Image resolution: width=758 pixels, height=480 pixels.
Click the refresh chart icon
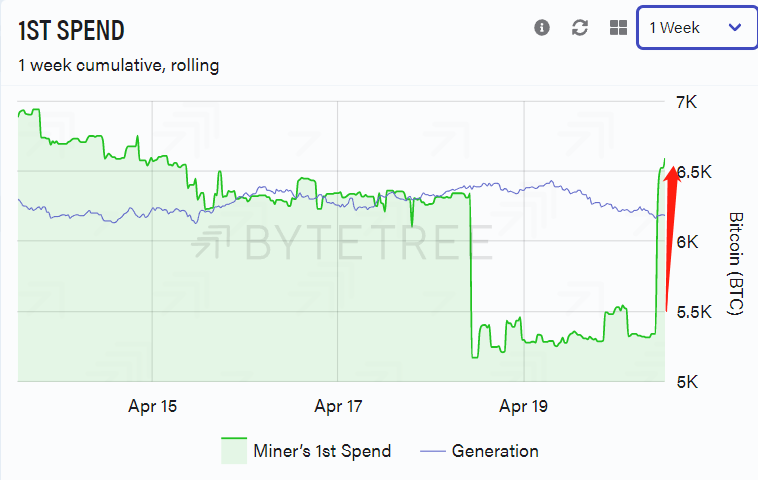[x=580, y=28]
